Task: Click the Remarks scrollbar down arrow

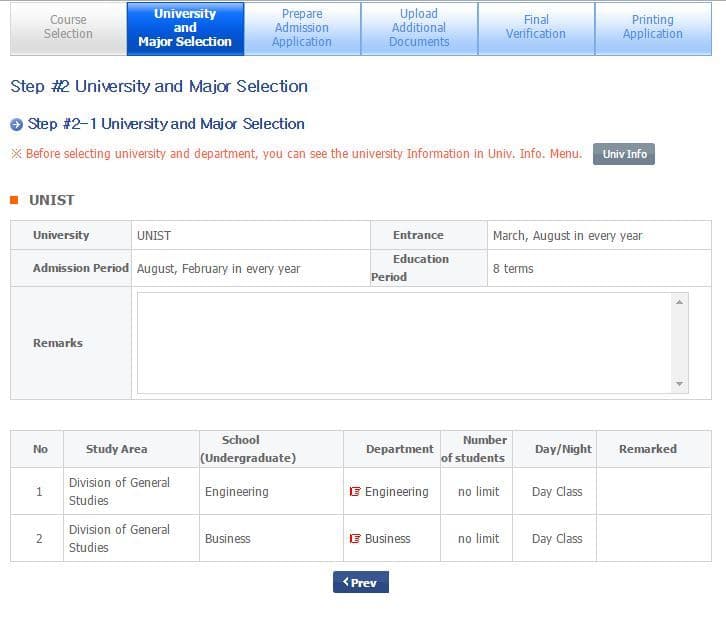Action: pyautogui.click(x=679, y=384)
